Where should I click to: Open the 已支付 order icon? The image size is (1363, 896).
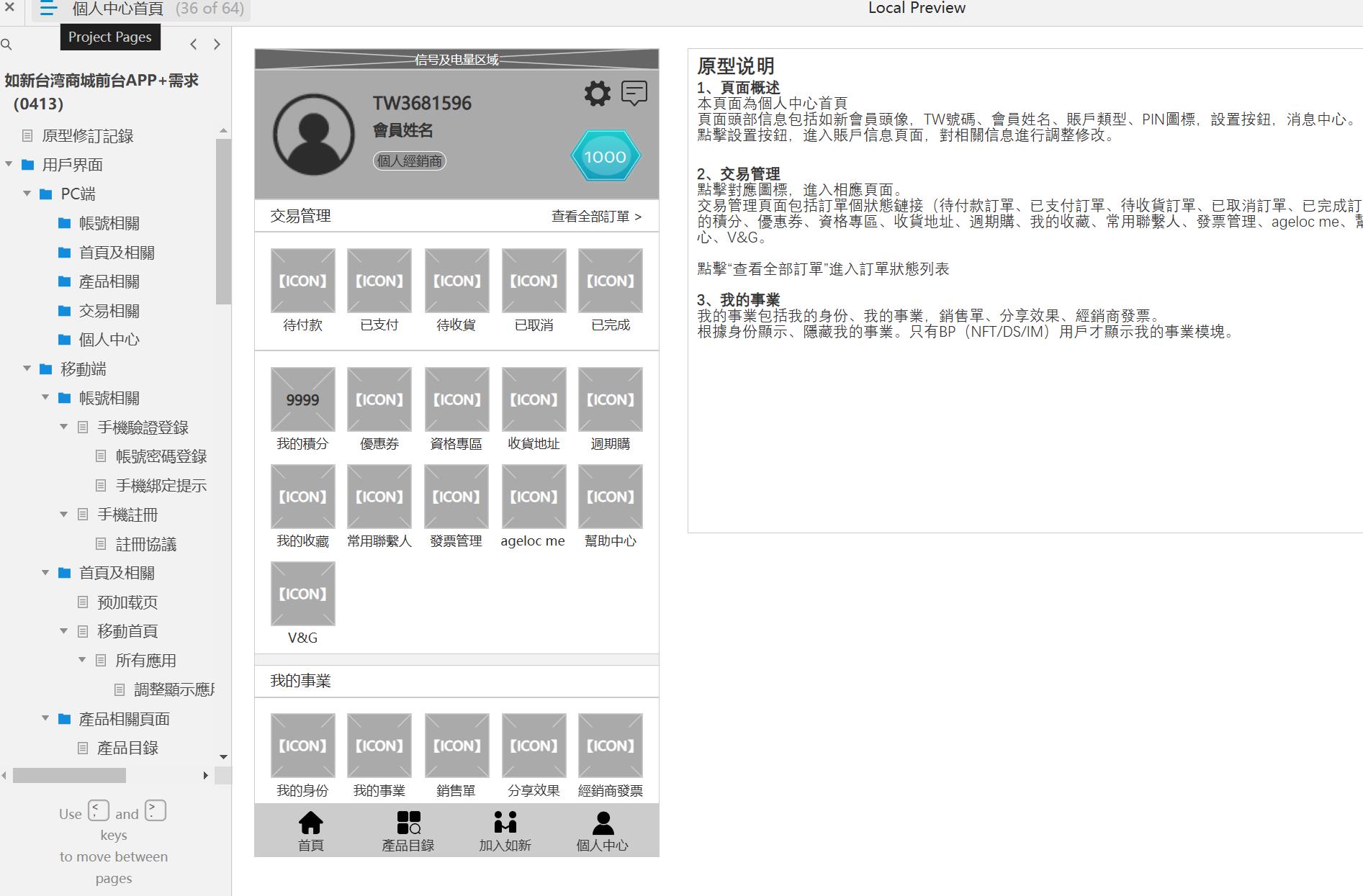pos(379,281)
